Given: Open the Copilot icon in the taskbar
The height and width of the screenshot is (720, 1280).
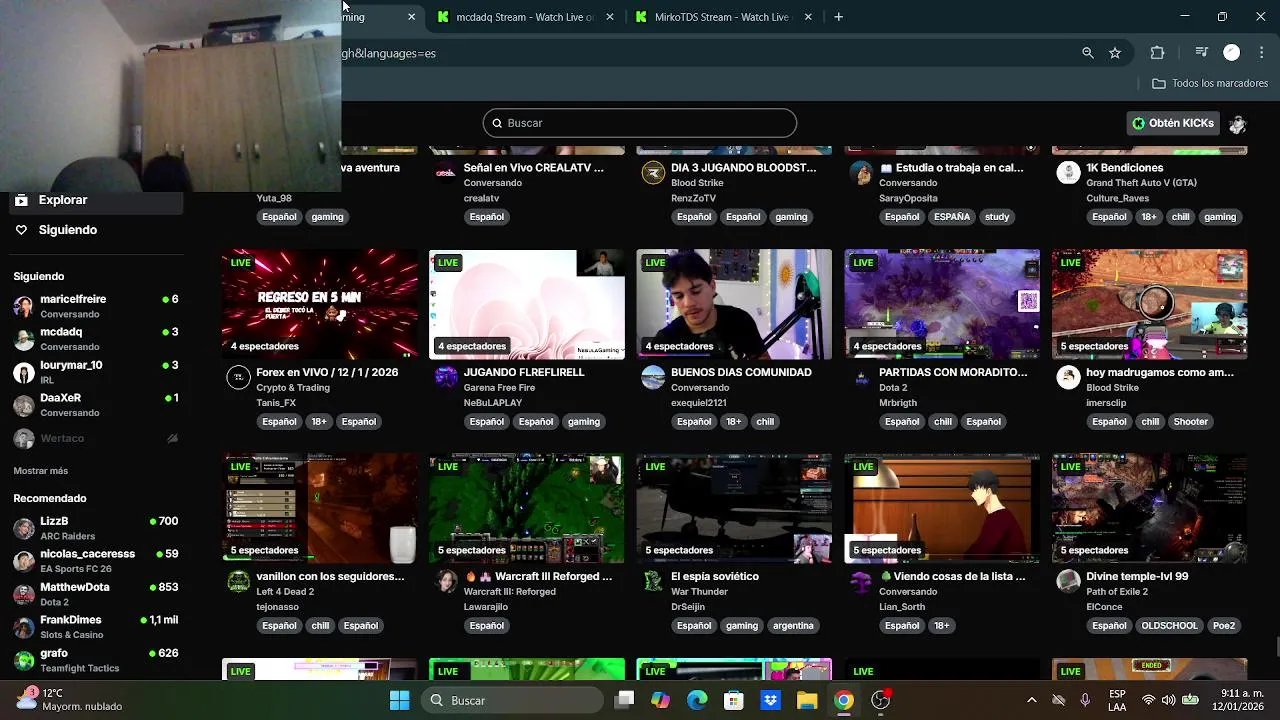Looking at the screenshot, I should click(x=660, y=701).
